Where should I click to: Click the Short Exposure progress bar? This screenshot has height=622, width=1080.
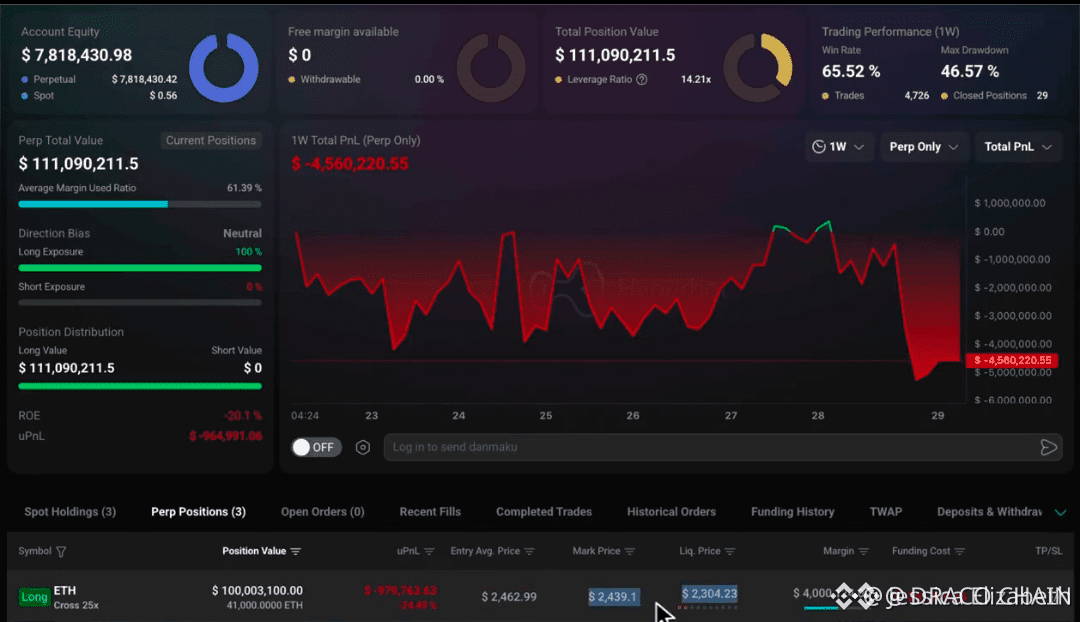pos(140,302)
